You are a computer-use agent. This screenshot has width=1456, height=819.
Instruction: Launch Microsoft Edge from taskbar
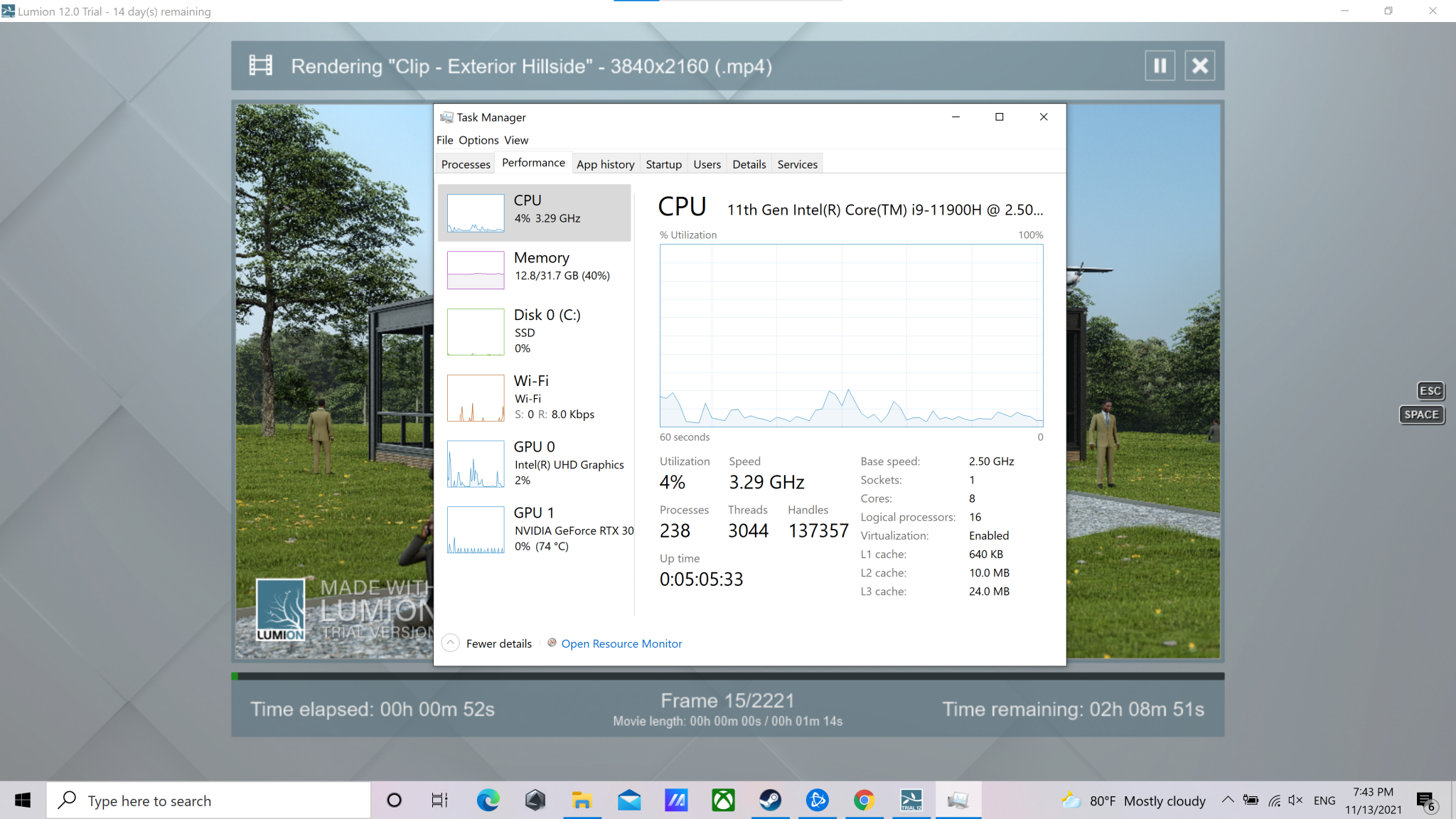(x=488, y=801)
